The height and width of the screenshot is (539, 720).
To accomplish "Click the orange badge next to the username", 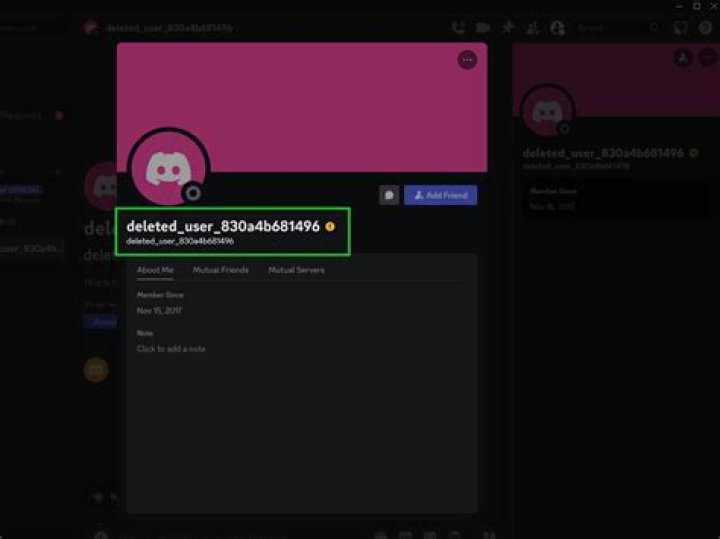I will click(330, 227).
